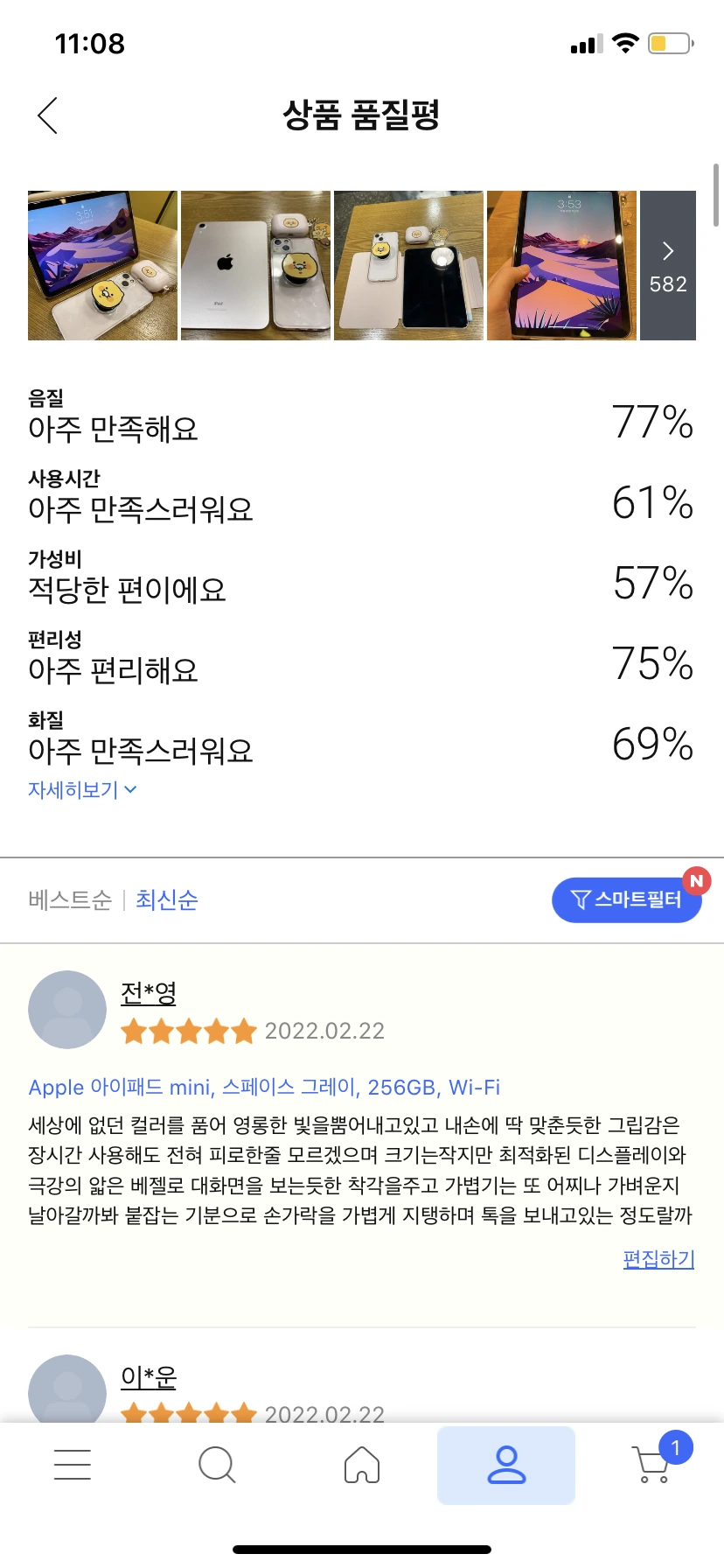724x1568 pixels.
Task: Show more photos via 582 arrow
Action: pos(668,265)
